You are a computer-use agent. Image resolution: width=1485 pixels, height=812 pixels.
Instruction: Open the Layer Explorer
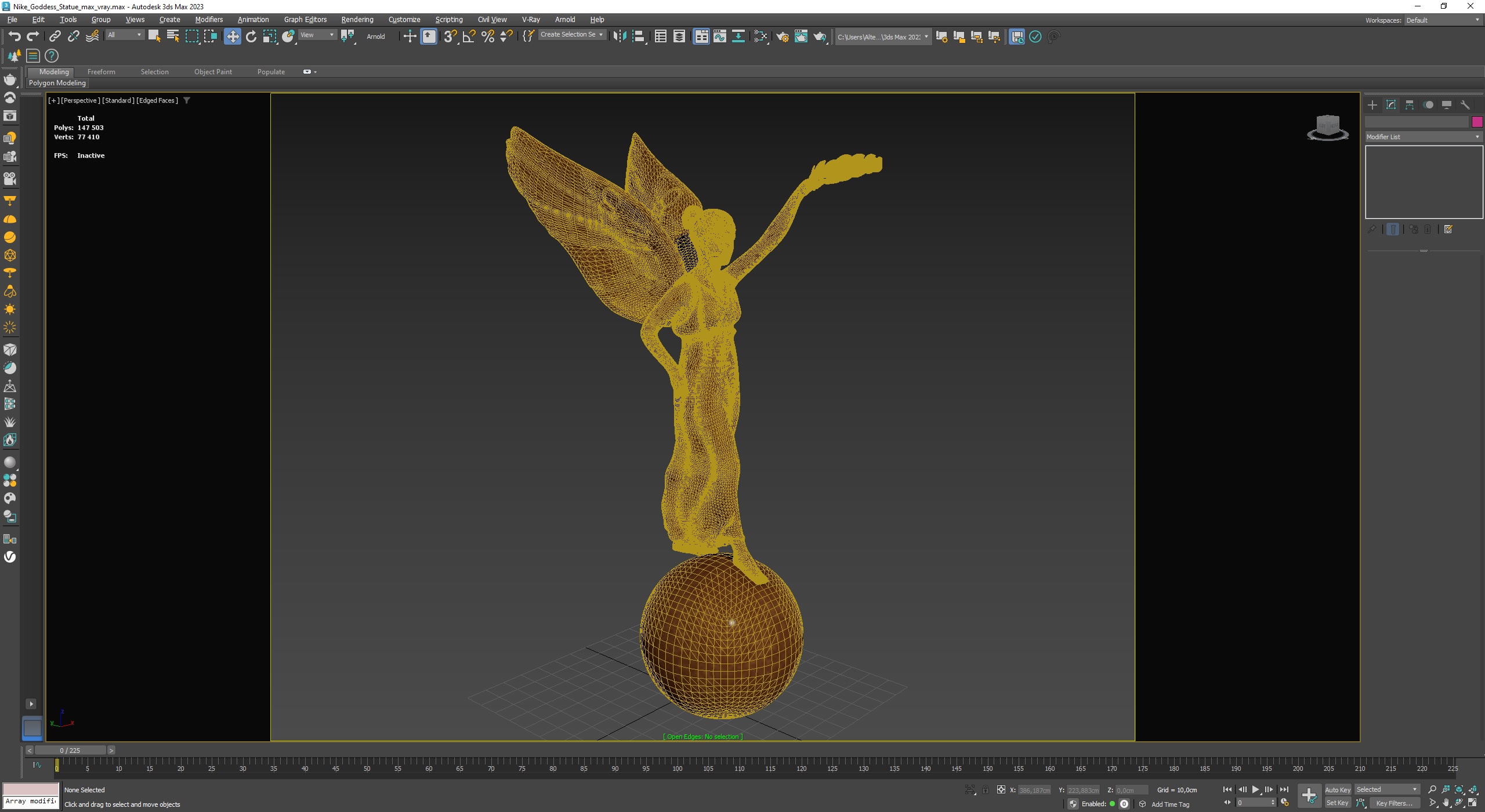[x=679, y=37]
